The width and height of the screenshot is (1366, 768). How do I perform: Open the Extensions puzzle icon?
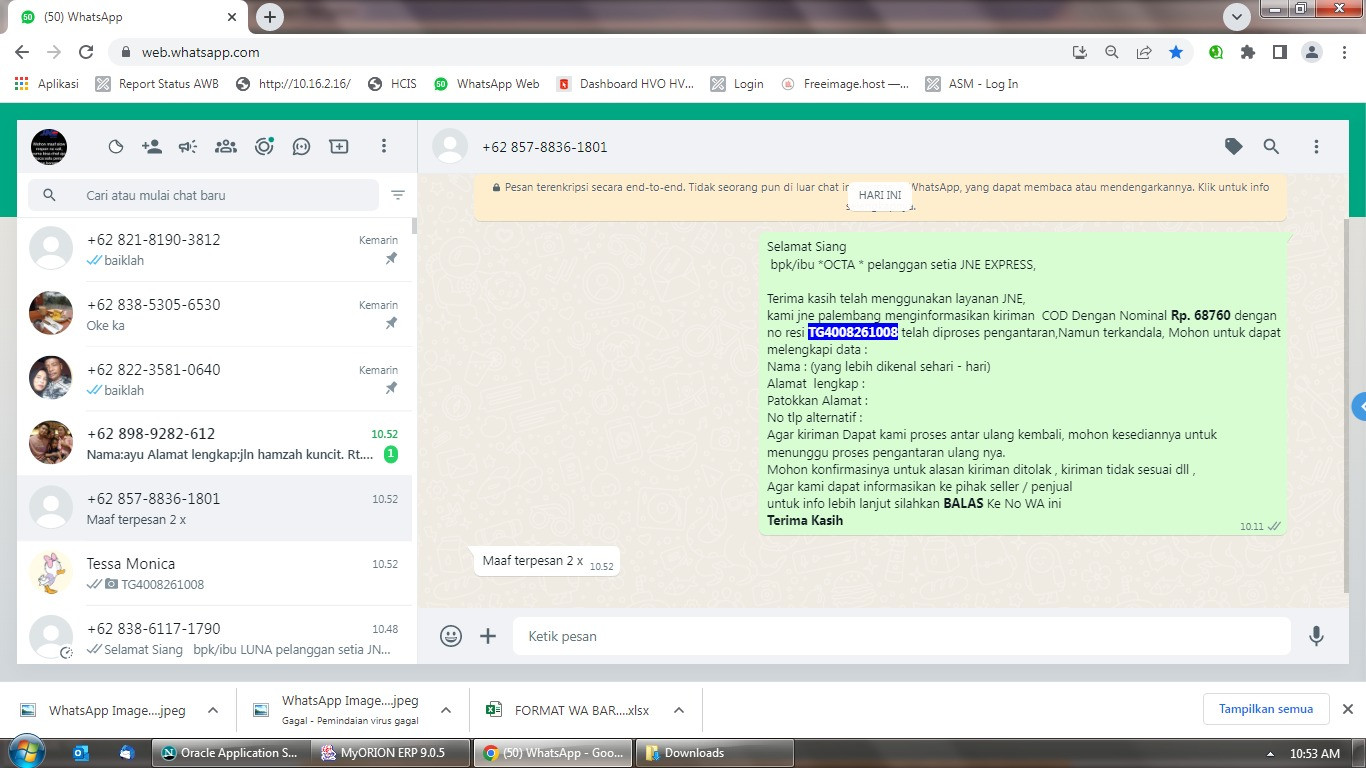click(1248, 52)
